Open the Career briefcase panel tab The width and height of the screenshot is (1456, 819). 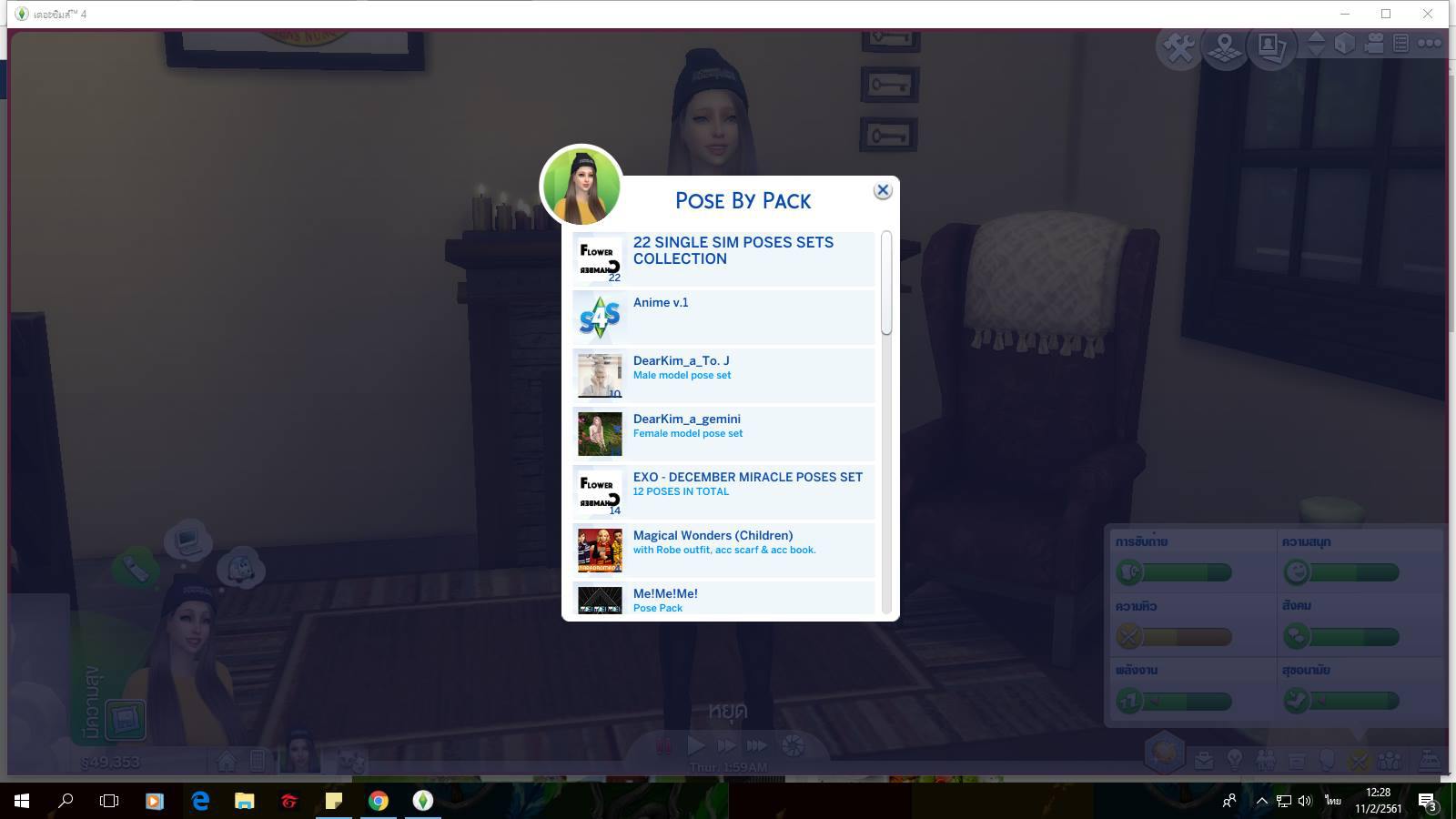[x=1204, y=760]
